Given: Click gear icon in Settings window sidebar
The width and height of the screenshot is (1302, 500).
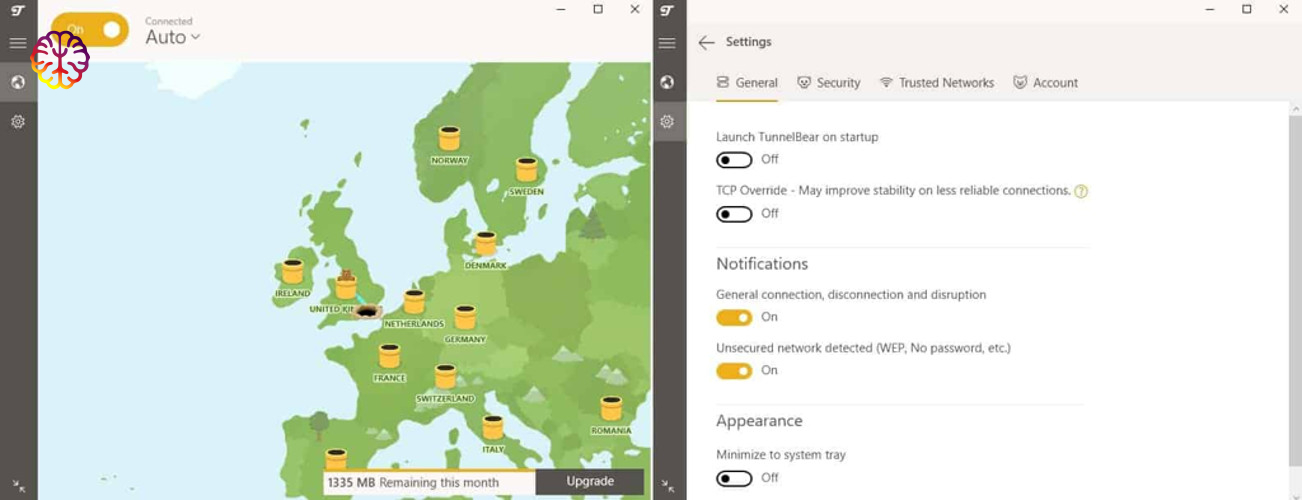Looking at the screenshot, I should click(668, 121).
